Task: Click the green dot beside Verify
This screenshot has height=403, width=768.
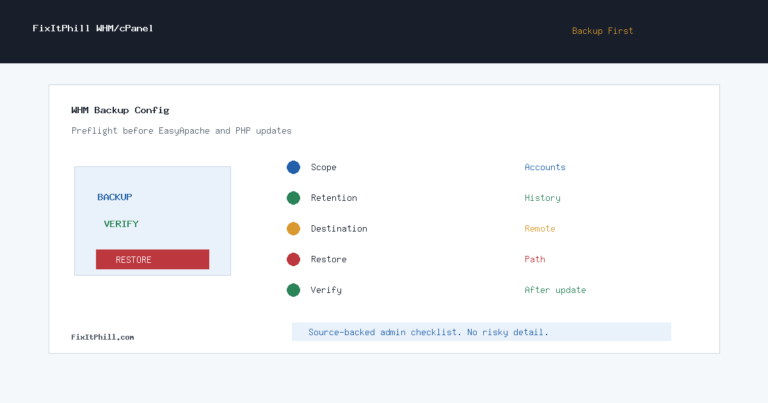Action: point(293,290)
